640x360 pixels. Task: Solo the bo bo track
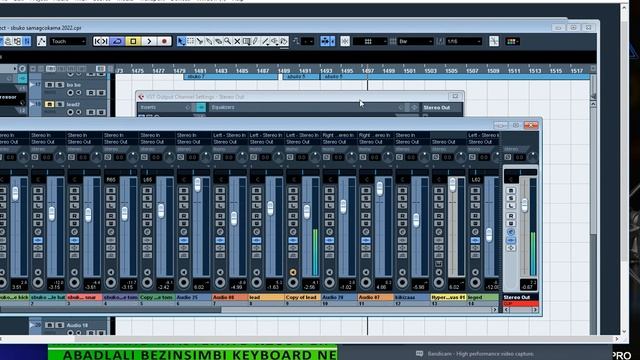click(60, 85)
